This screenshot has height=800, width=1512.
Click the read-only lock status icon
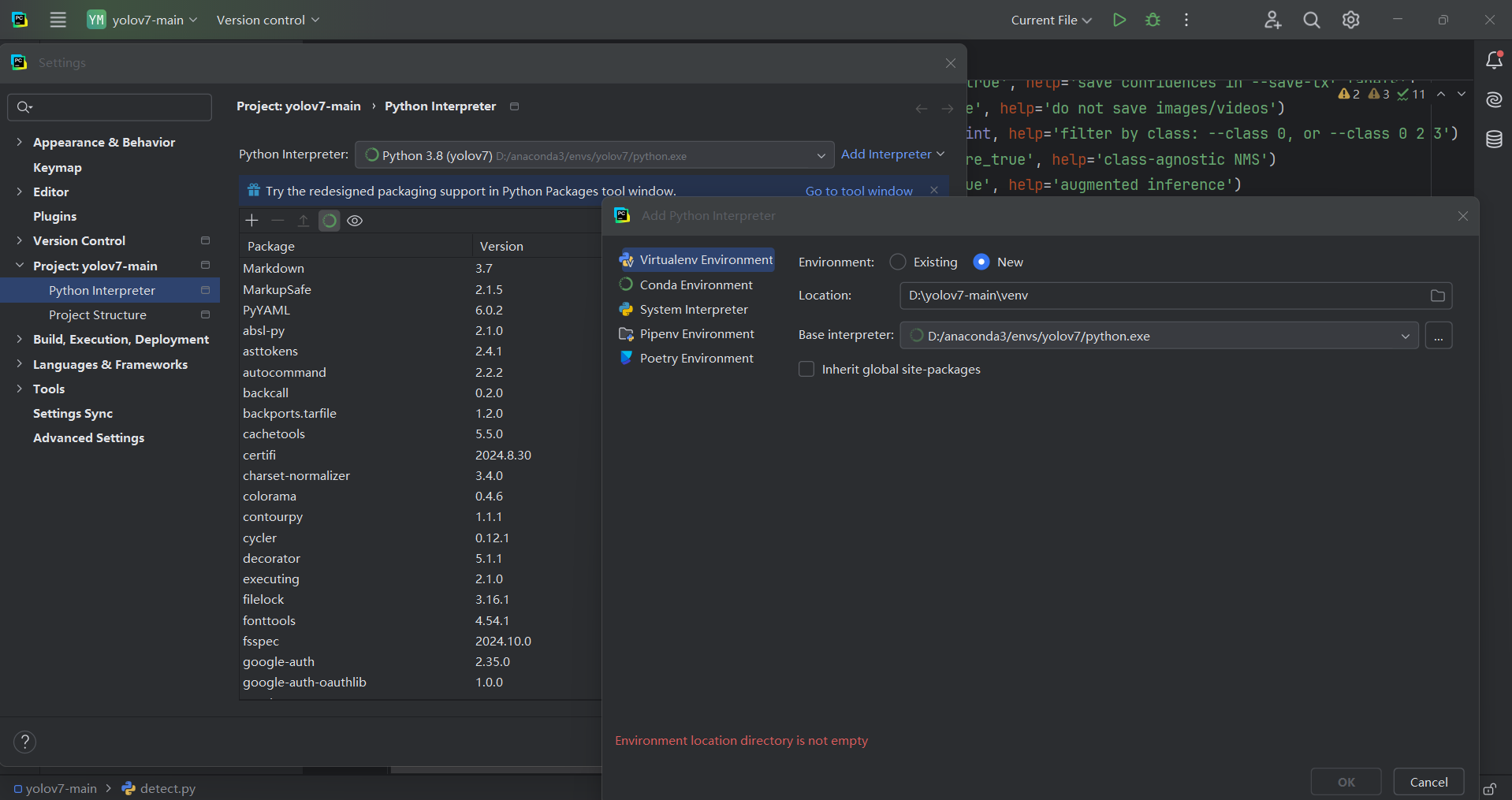(x=1490, y=788)
